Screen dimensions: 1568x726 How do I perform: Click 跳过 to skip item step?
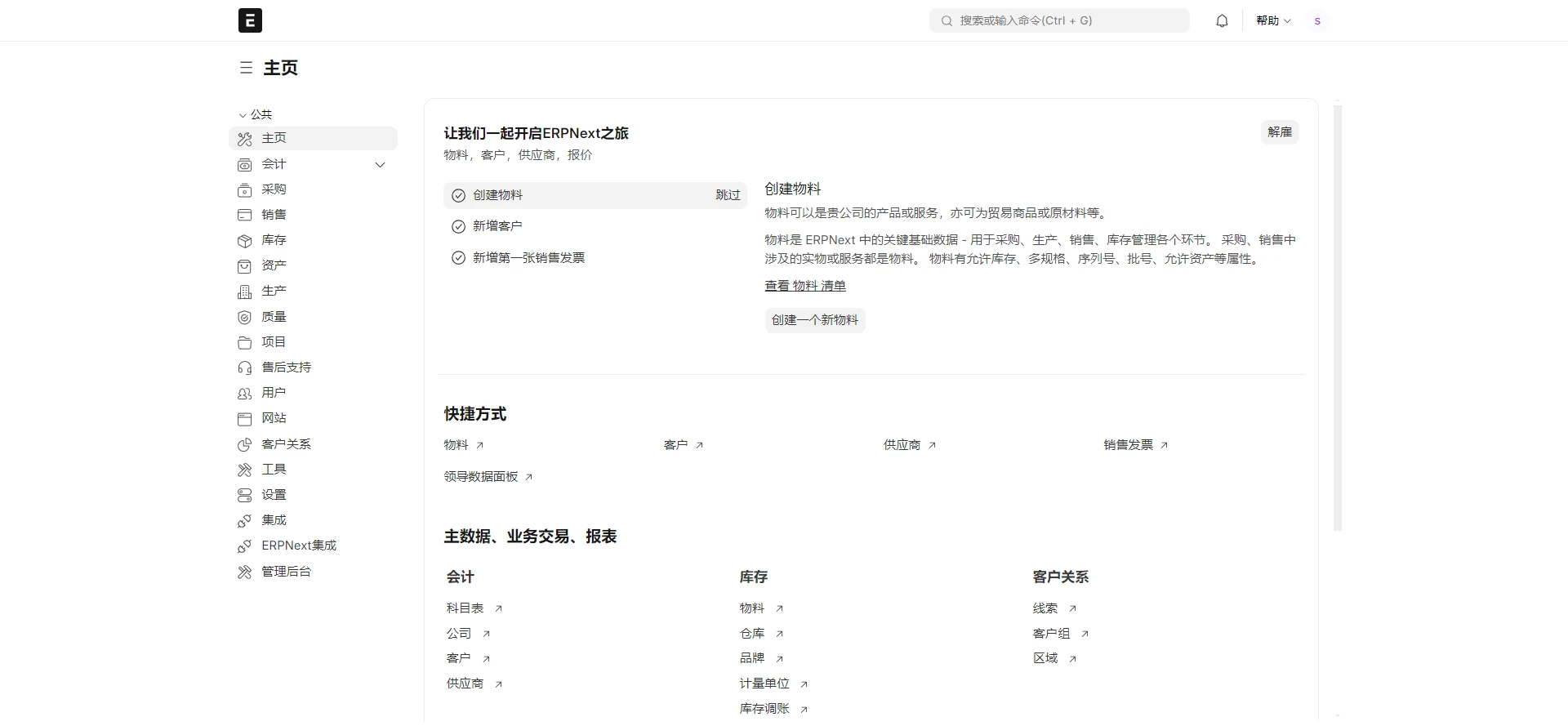point(728,195)
